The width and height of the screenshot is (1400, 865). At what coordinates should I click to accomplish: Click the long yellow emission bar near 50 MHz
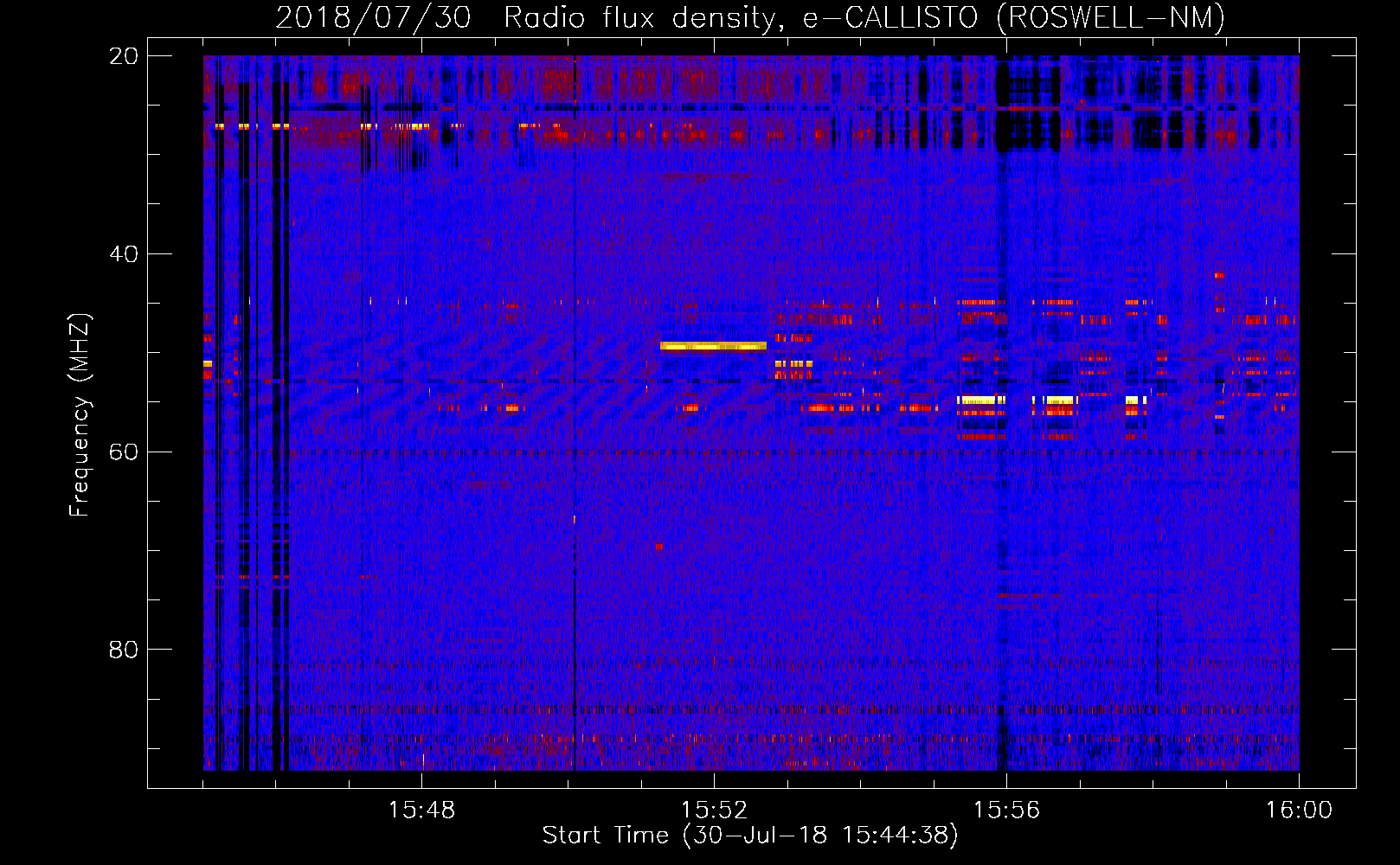click(713, 346)
